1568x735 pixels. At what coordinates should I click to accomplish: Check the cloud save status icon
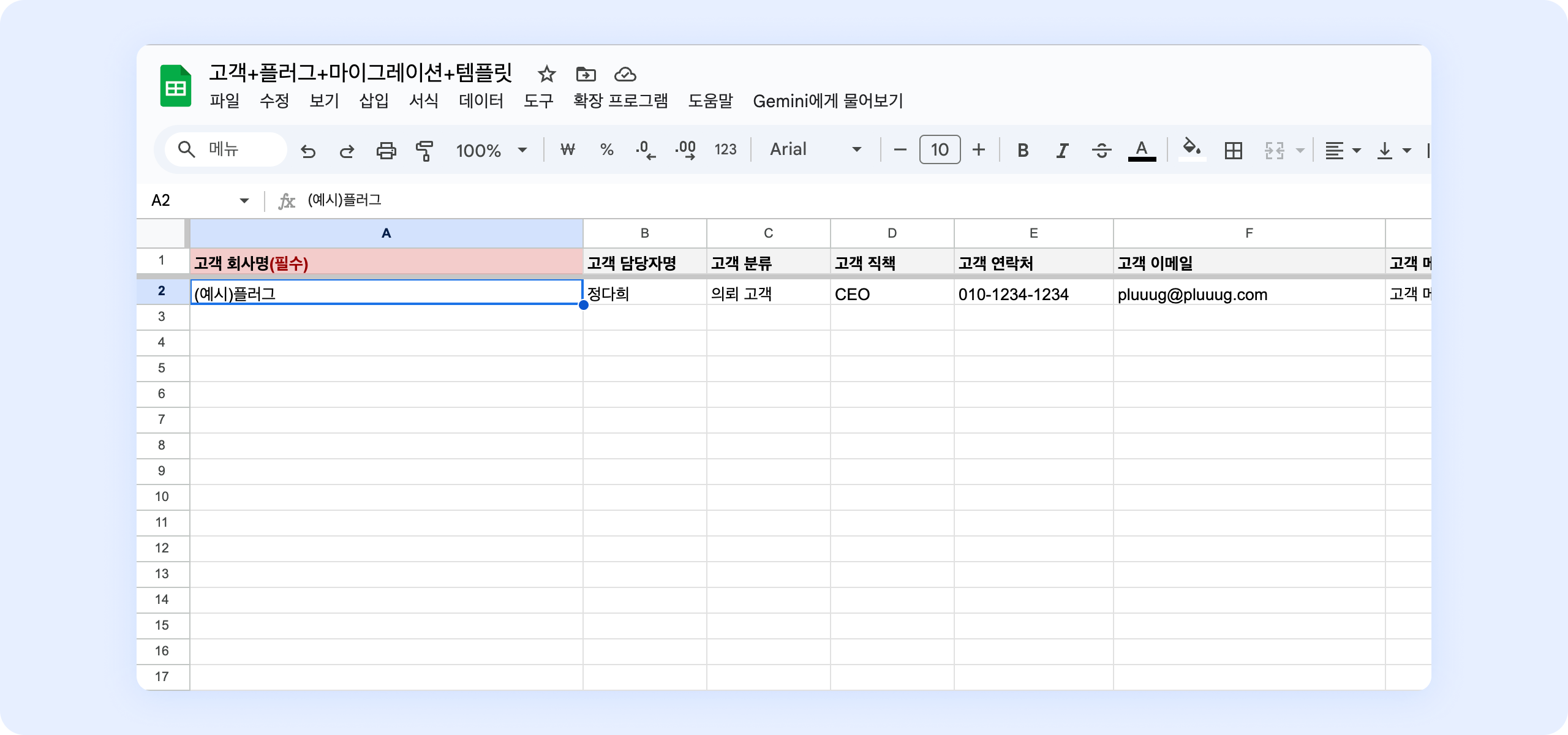tap(625, 75)
